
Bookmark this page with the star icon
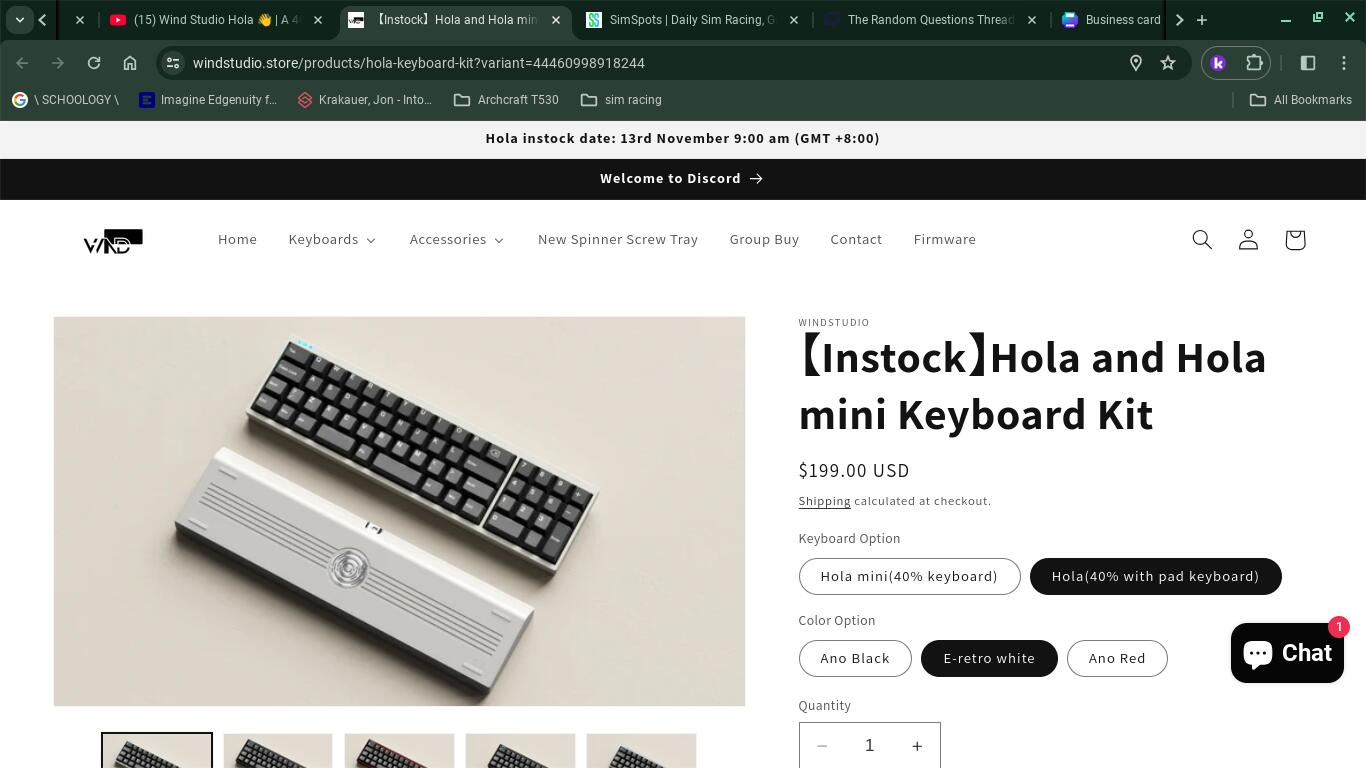[x=1168, y=63]
